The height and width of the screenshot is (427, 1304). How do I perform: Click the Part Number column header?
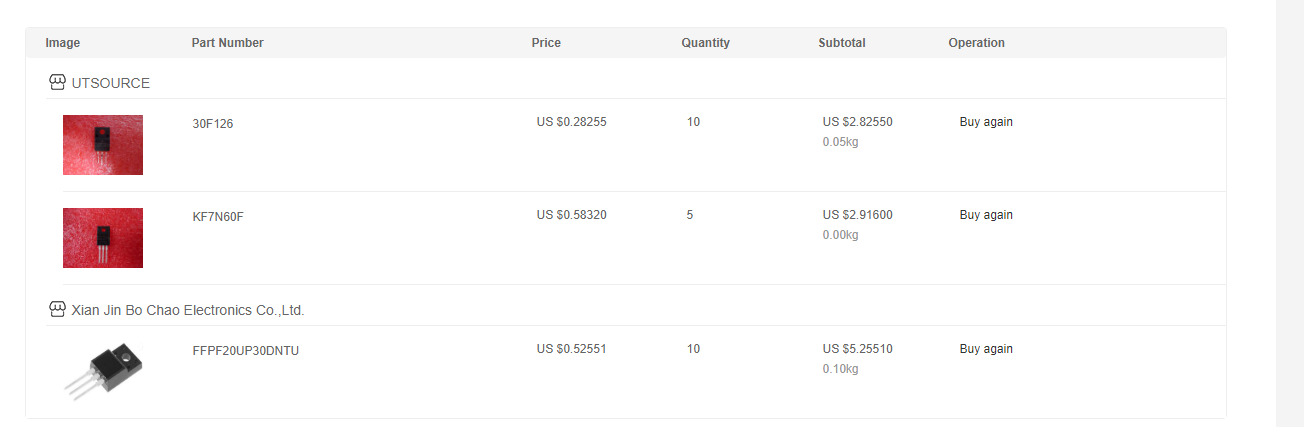(x=228, y=43)
